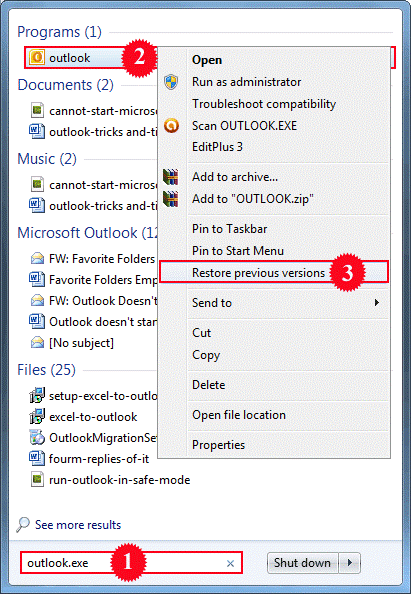Open with EditPlus 3
The image size is (411, 594).
point(217,147)
